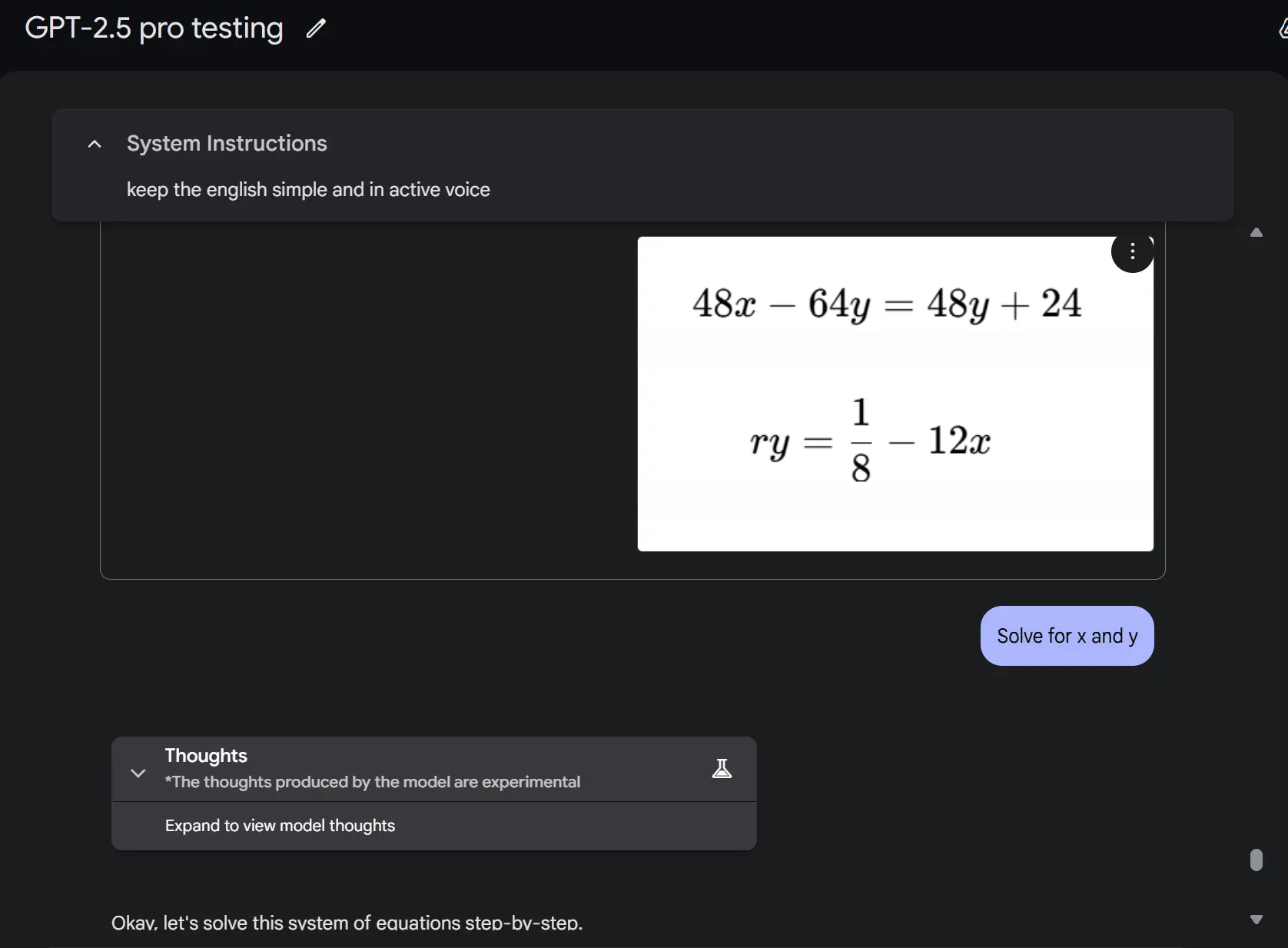
Task: Collapse the System Instructions panel
Action: pos(95,144)
